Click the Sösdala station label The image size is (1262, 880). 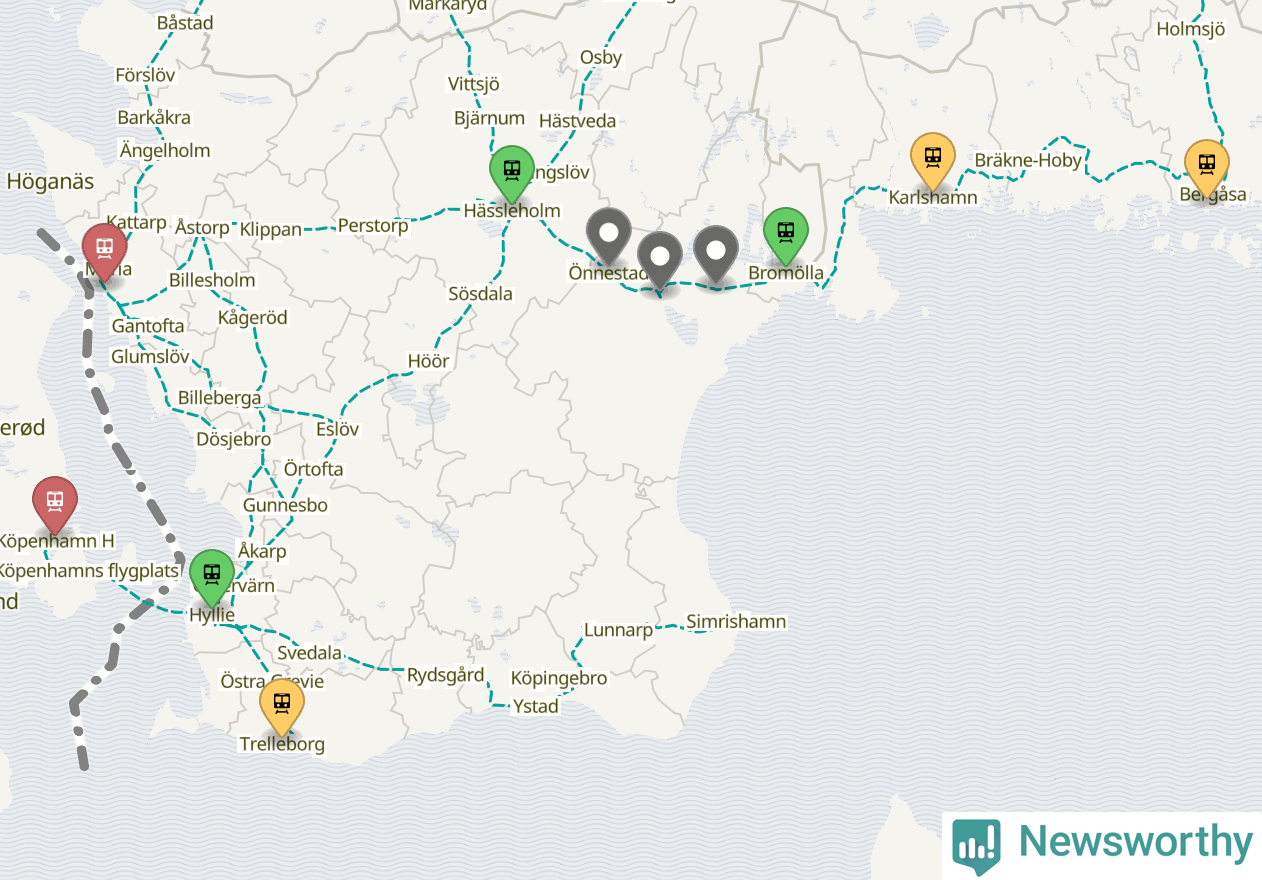click(480, 294)
